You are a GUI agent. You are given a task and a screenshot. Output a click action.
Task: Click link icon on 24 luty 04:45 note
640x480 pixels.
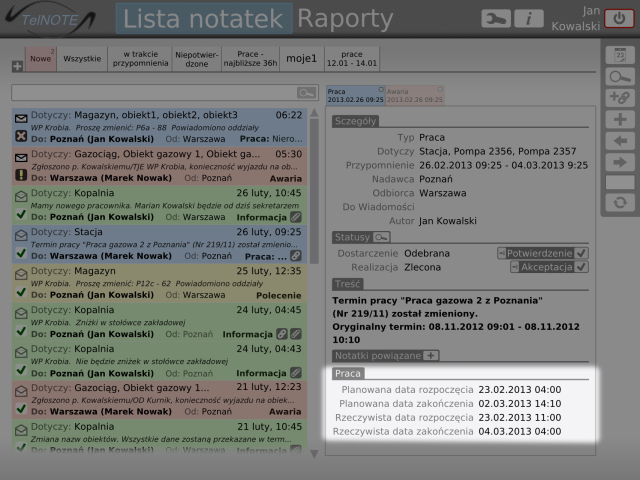(x=282, y=334)
